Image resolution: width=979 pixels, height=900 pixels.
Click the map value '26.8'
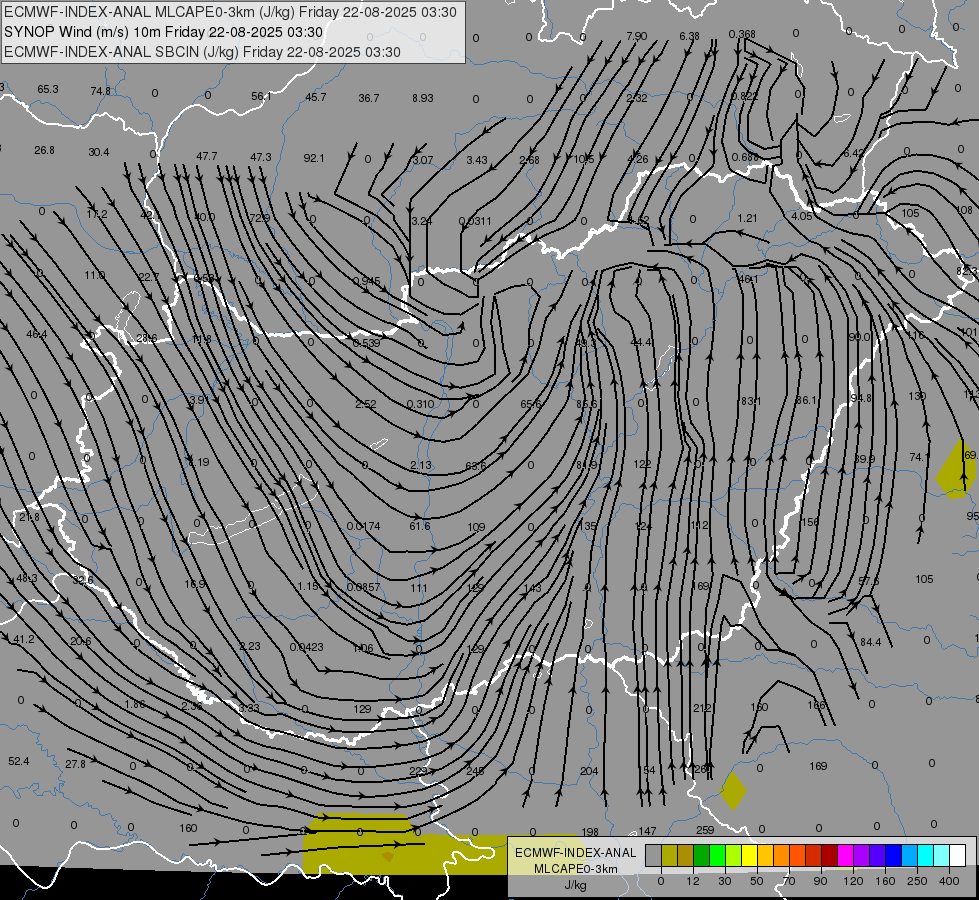point(44,151)
